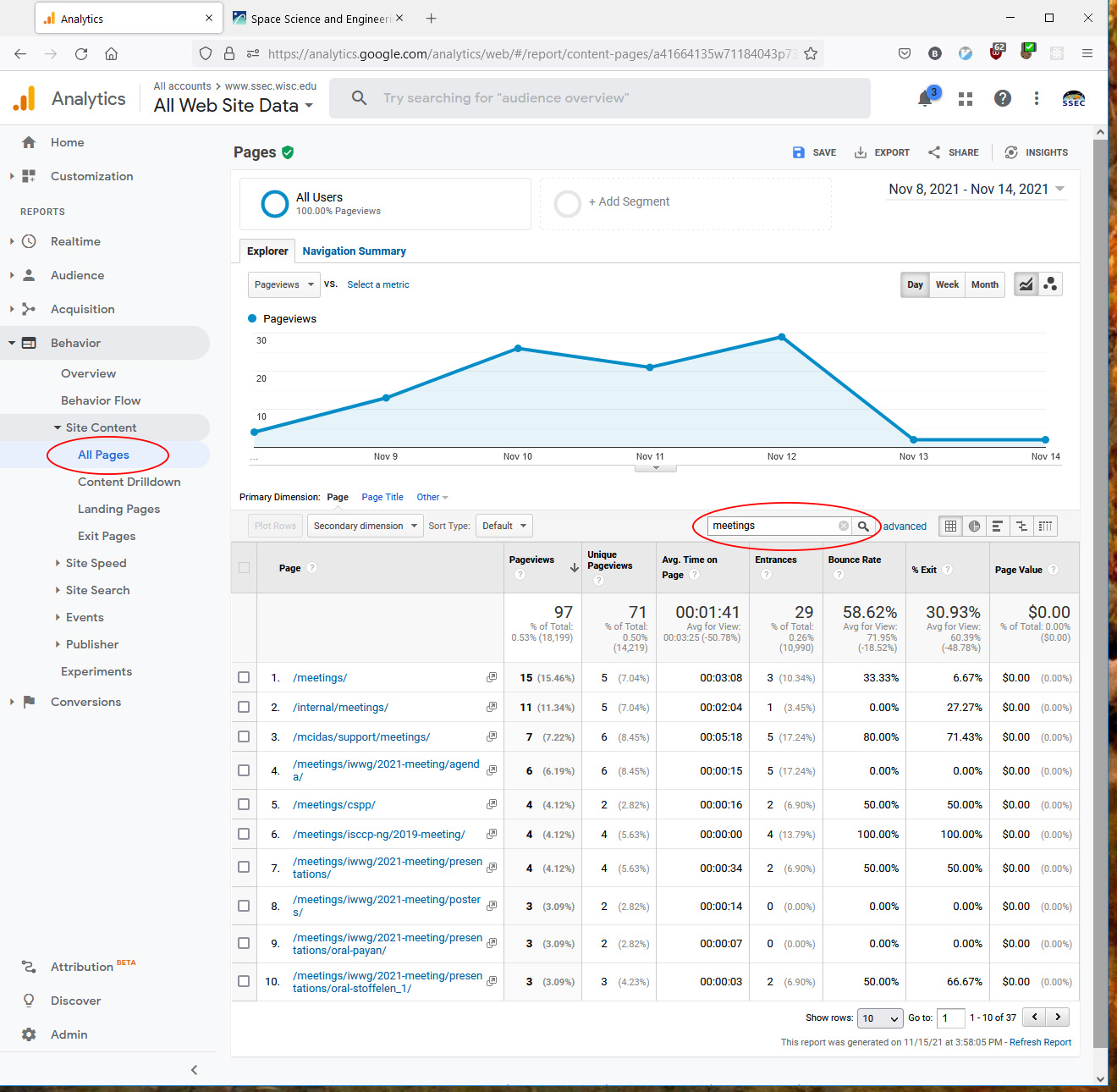The height and width of the screenshot is (1092, 1117).
Task: Clear the meetings filter text
Action: click(x=843, y=527)
